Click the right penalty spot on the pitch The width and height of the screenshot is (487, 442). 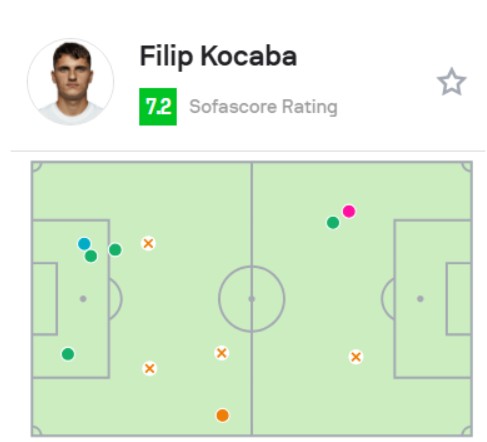[420, 299]
